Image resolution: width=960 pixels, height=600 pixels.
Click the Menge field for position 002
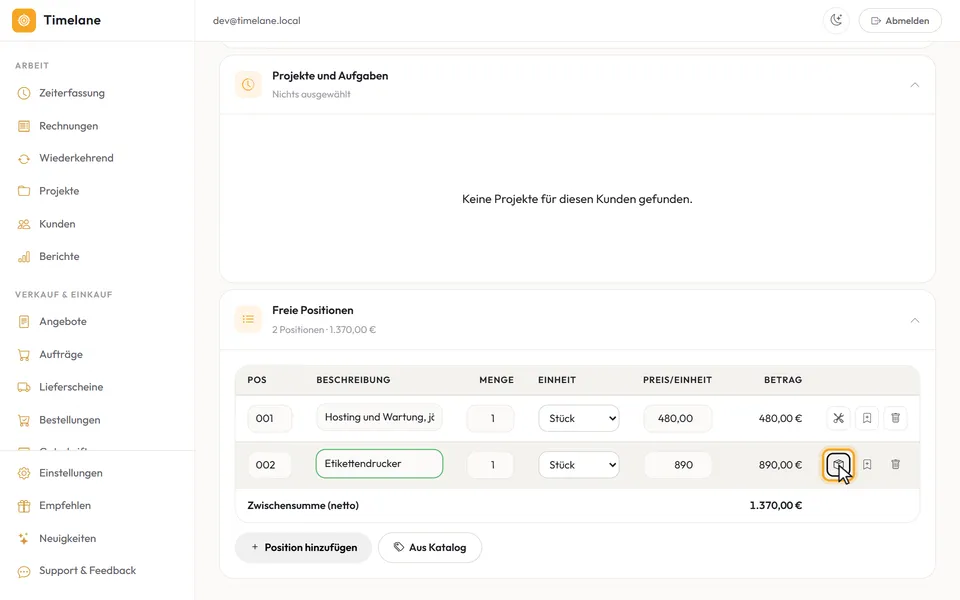click(490, 465)
